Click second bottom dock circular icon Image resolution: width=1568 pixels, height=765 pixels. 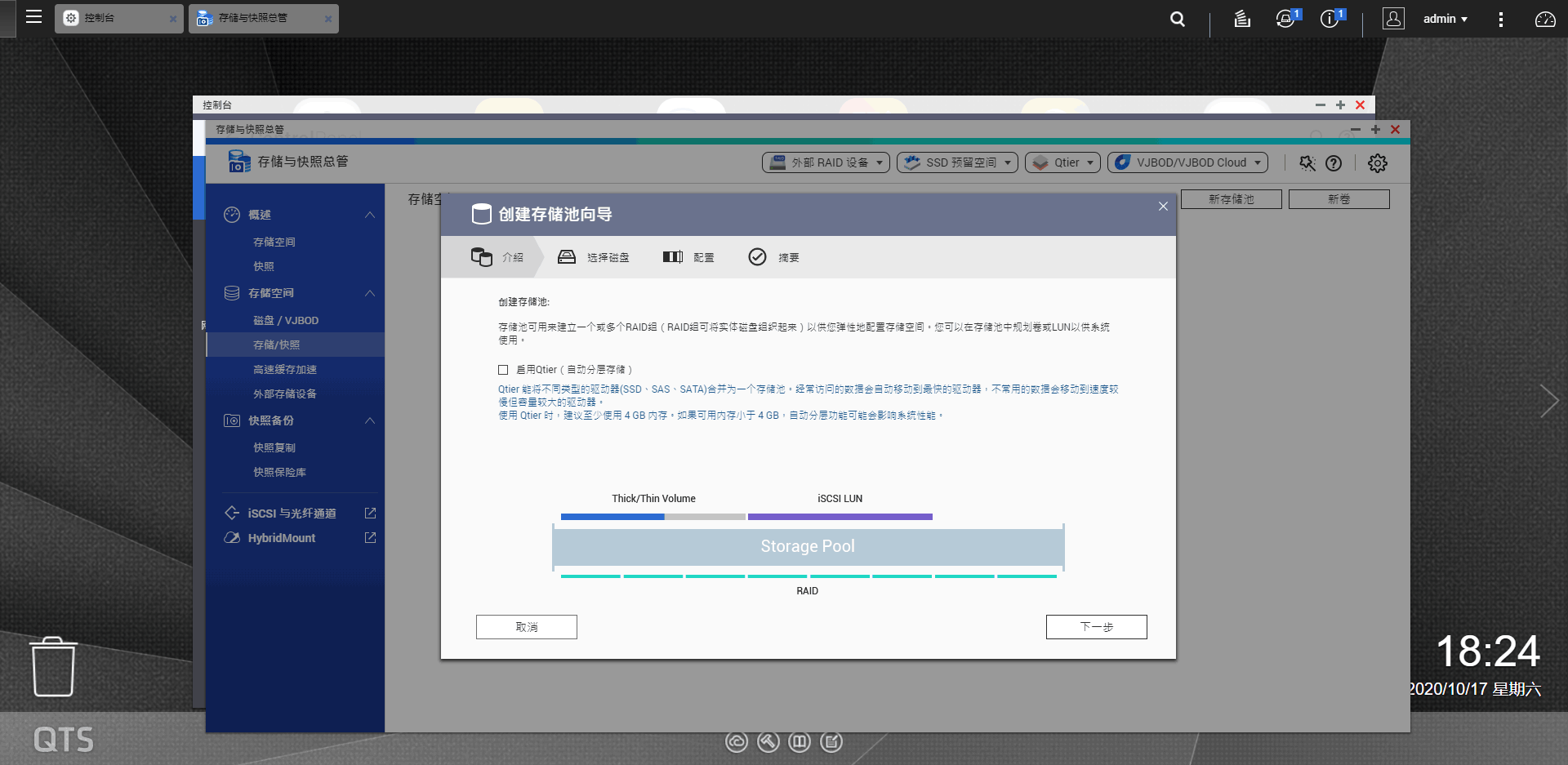pos(768,741)
